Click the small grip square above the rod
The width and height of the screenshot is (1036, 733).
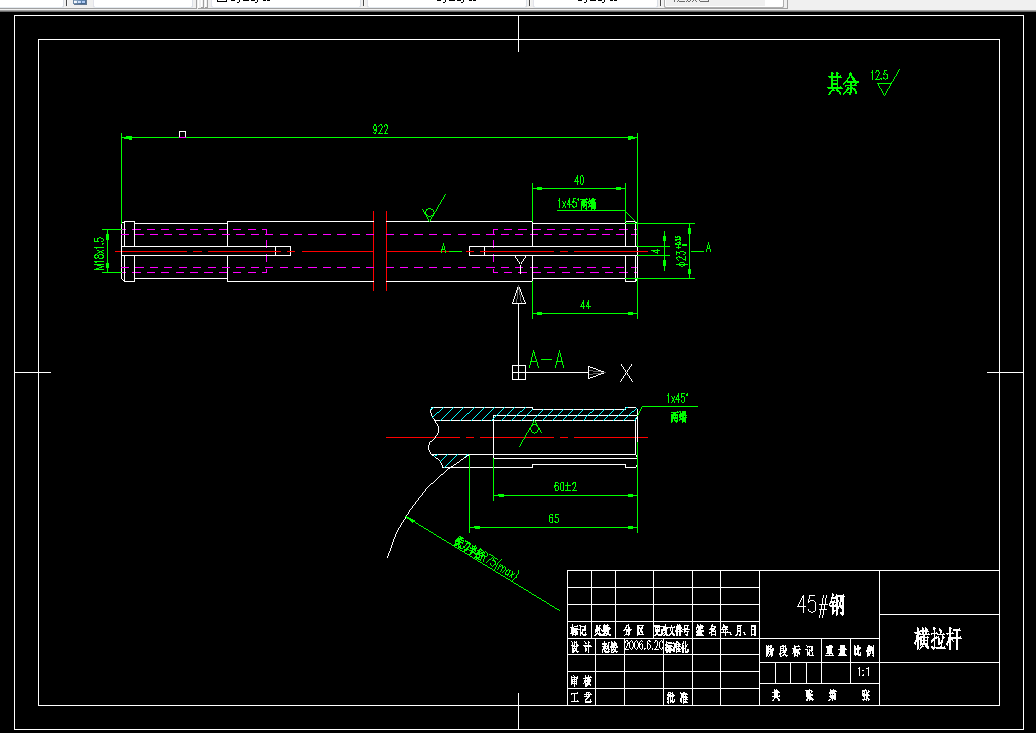(x=182, y=134)
